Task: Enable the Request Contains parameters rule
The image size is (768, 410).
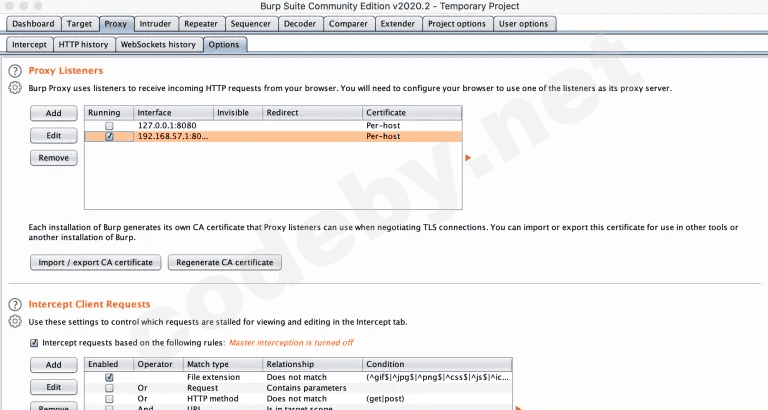Action: pyautogui.click(x=109, y=388)
